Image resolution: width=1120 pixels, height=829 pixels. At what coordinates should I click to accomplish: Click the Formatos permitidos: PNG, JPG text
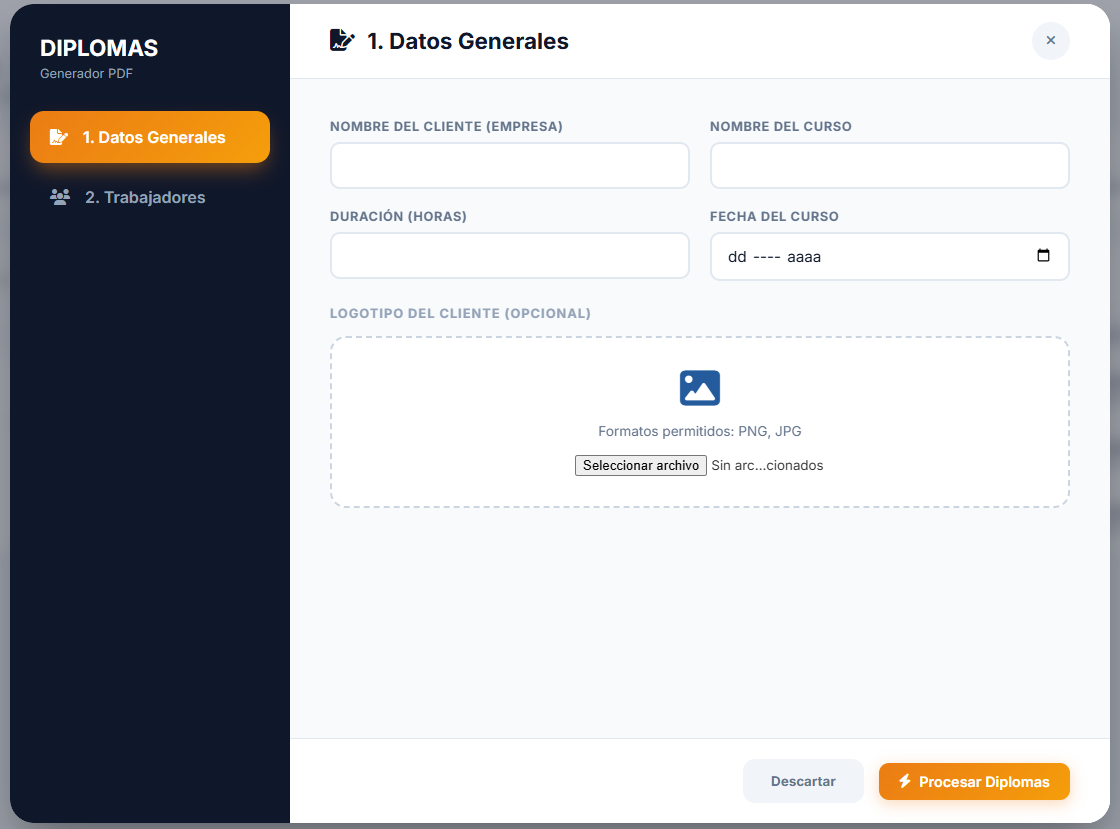[699, 431]
